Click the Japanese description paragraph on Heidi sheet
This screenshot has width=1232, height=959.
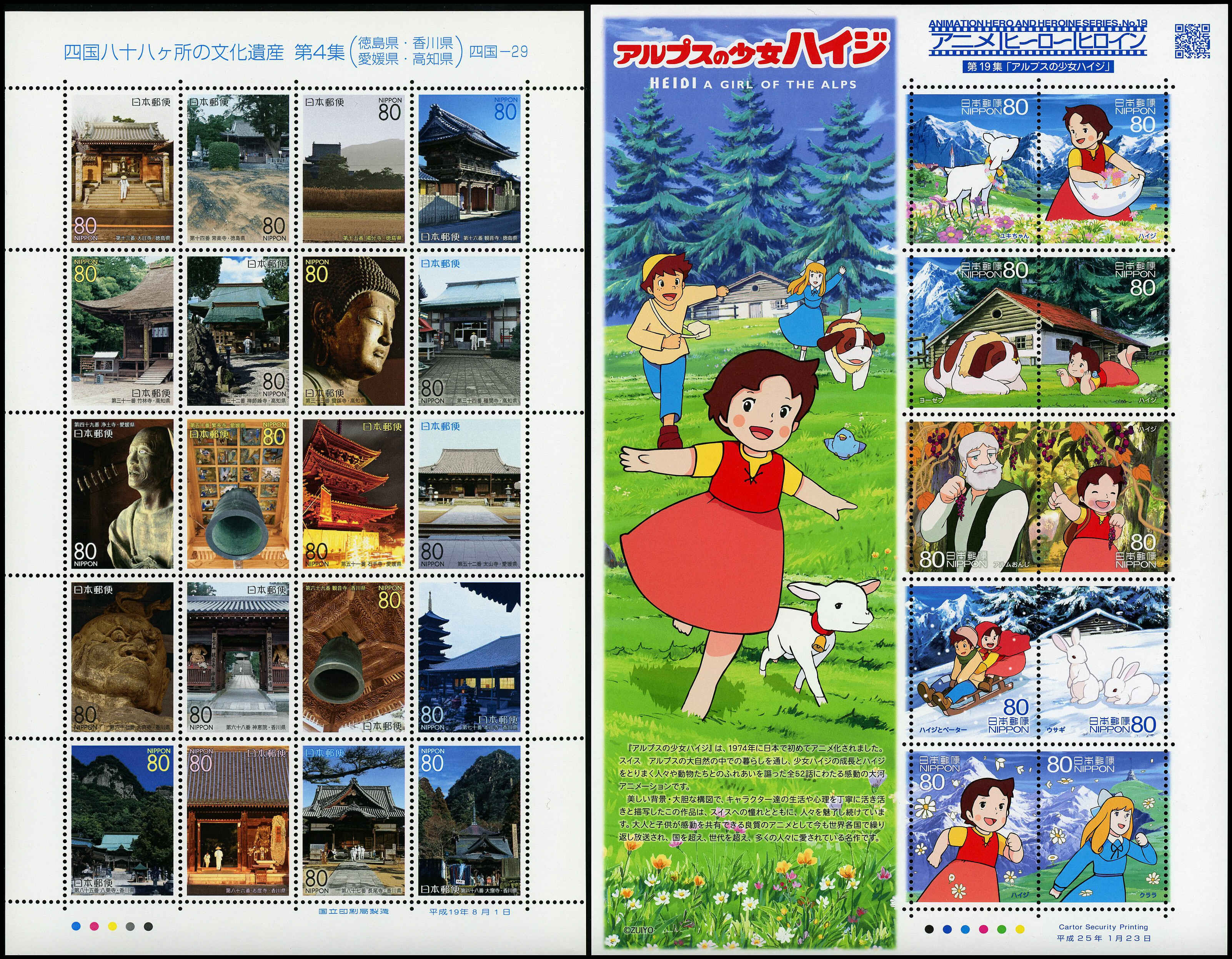752,792
